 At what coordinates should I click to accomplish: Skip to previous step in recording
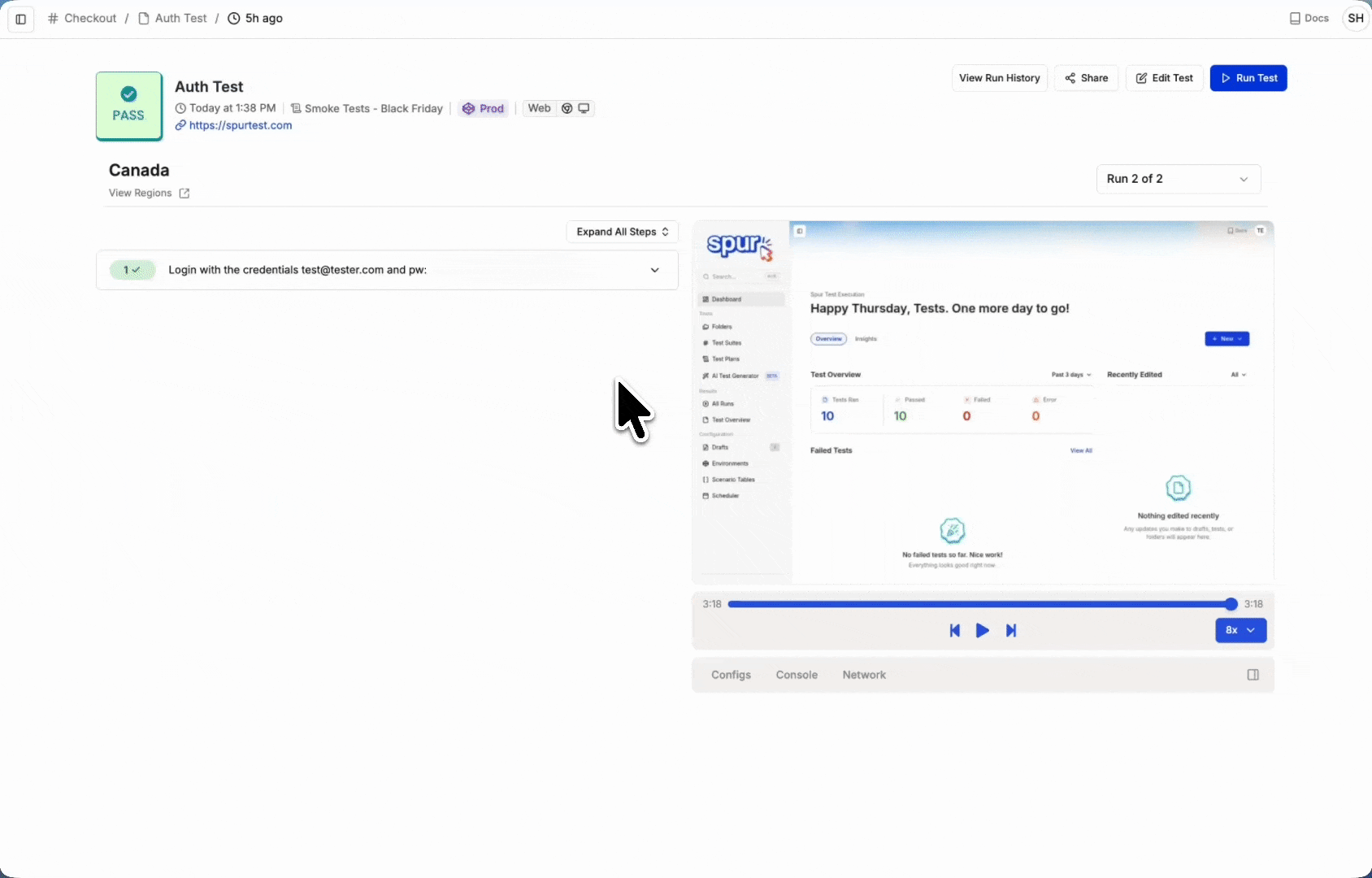(x=955, y=630)
